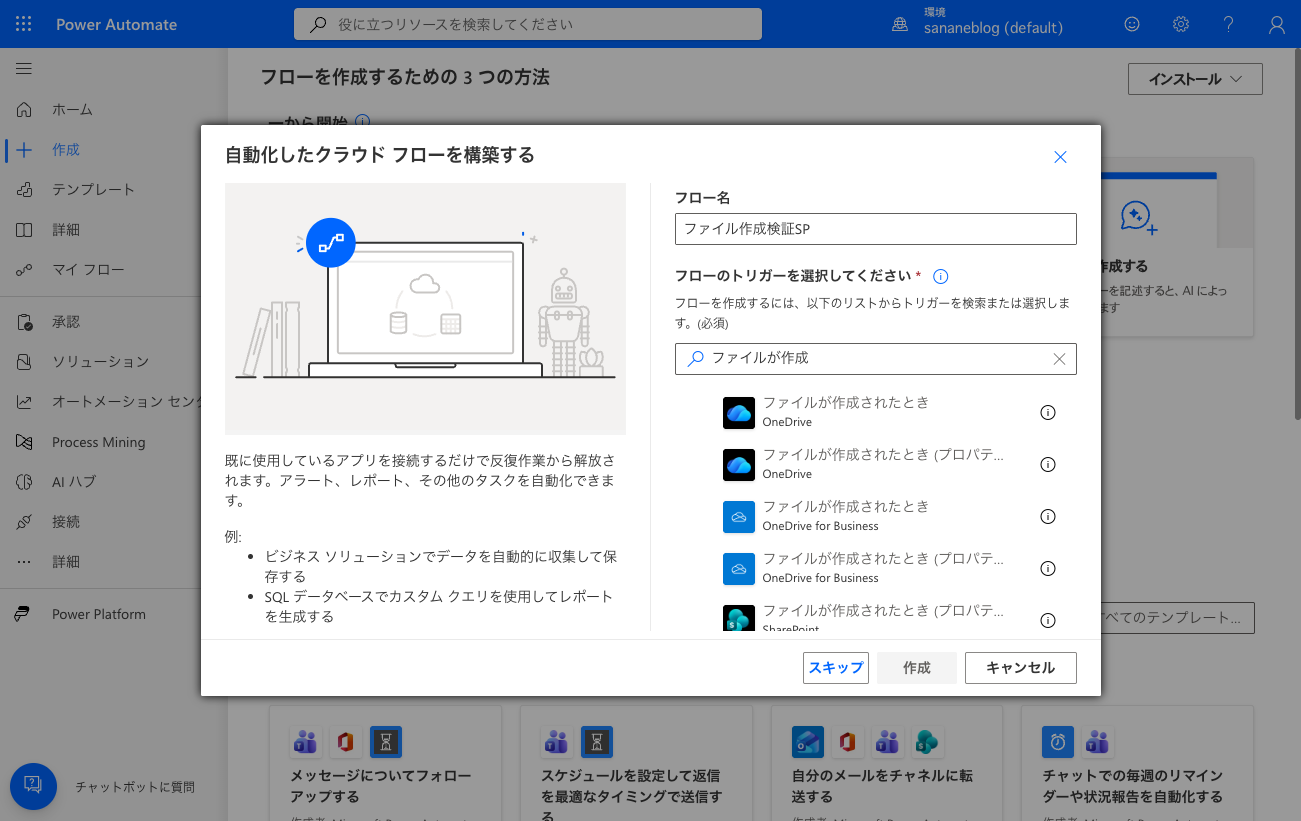The image size is (1301, 821).
Task: Select the SharePoint ファイルが作成されたとき trigger
Action: coord(875,615)
